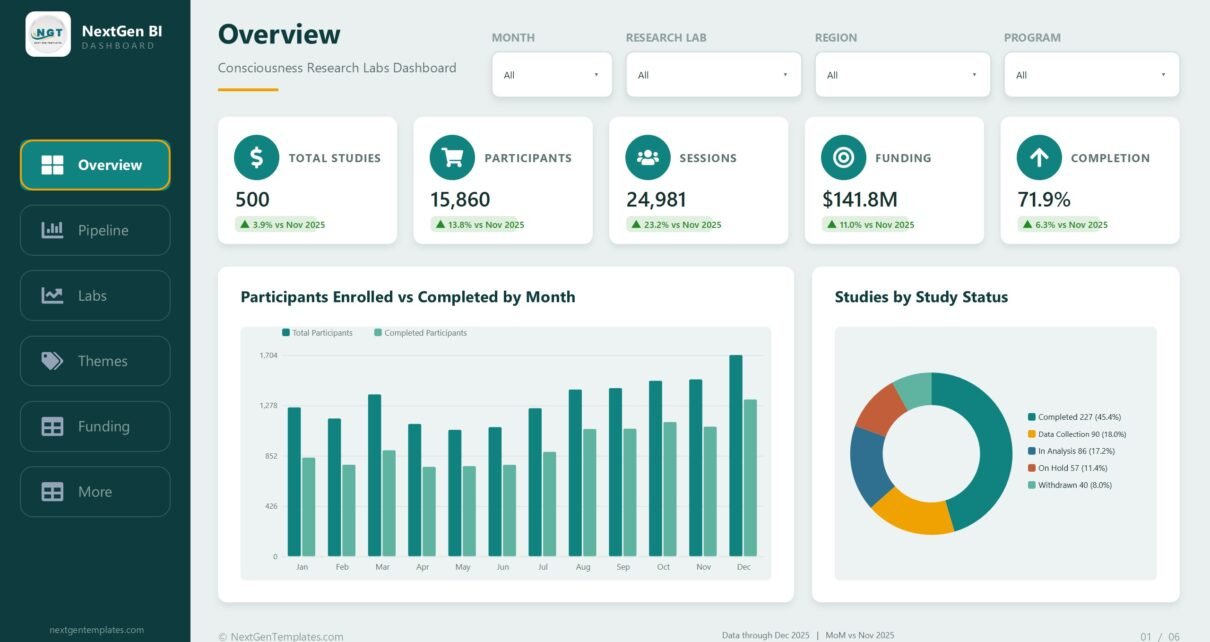
Task: Click the Data Collection legend swatch
Action: point(1032,434)
